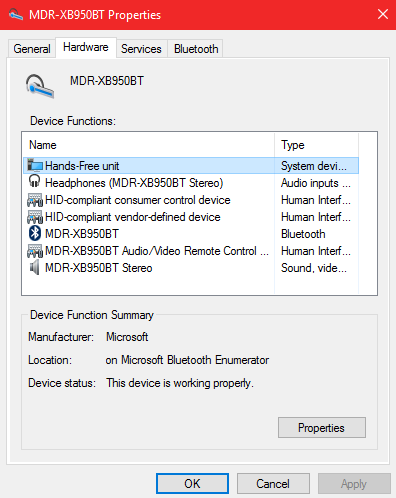Image resolution: width=396 pixels, height=498 pixels.
Task: Click the Bluetooth logo icon next to MDR-XB950BT
Action: (x=35, y=233)
